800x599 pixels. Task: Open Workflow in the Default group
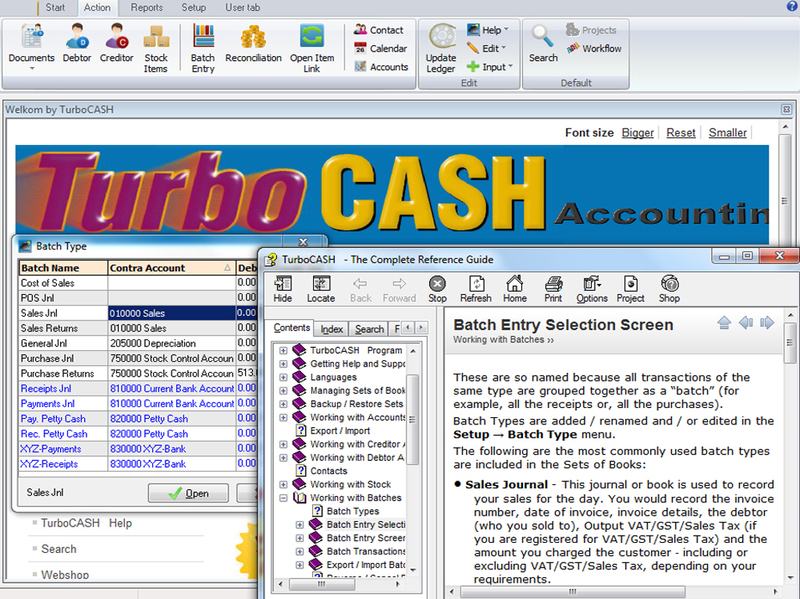594,48
